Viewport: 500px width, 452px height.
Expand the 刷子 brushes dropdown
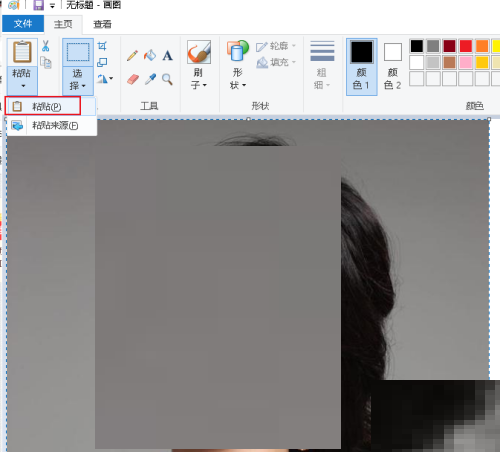tap(205, 85)
